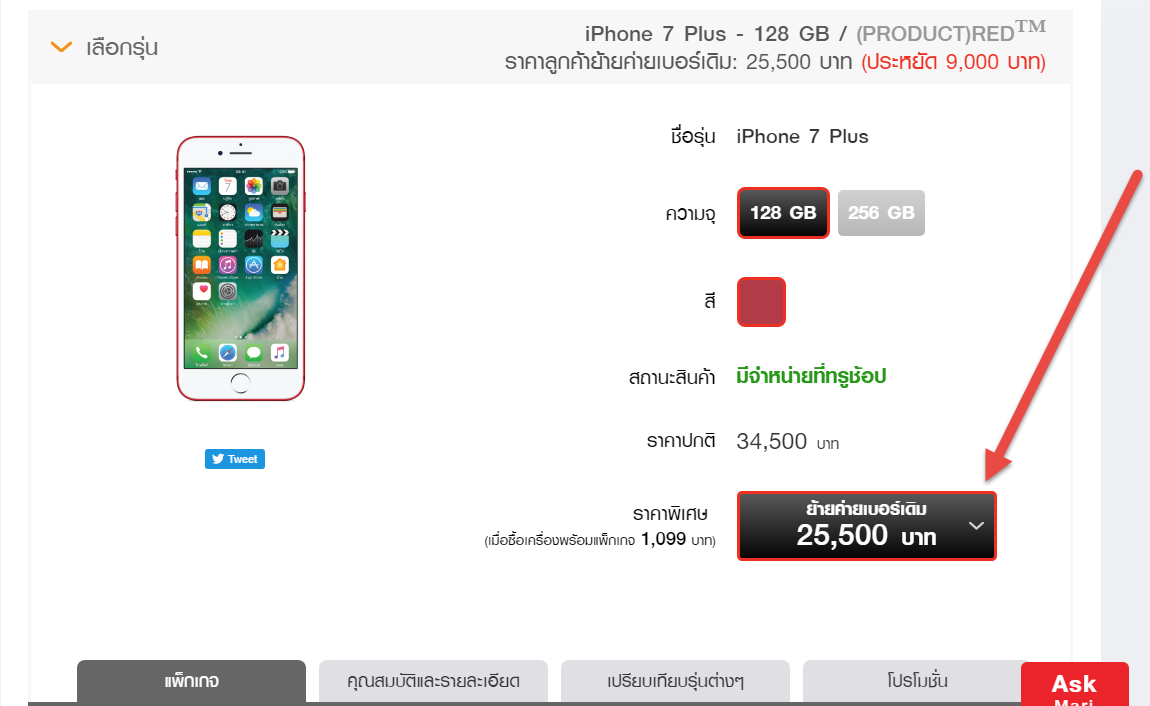Switch to the แพ็กเกจ tab
This screenshot has height=706, width=1150.
[x=191, y=682]
